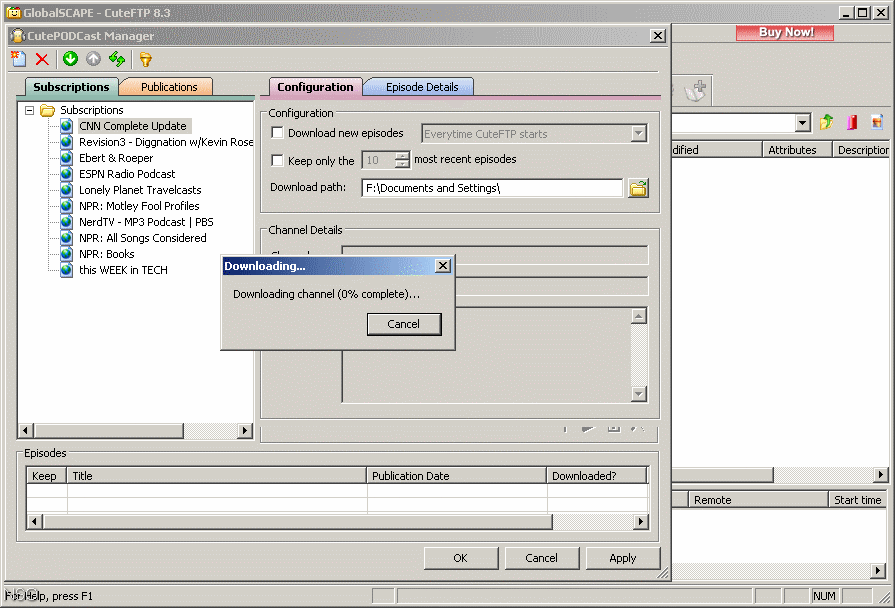This screenshot has width=895, height=608.
Task: Click down arrow of channel description scrollbar
Action: [x=639, y=394]
